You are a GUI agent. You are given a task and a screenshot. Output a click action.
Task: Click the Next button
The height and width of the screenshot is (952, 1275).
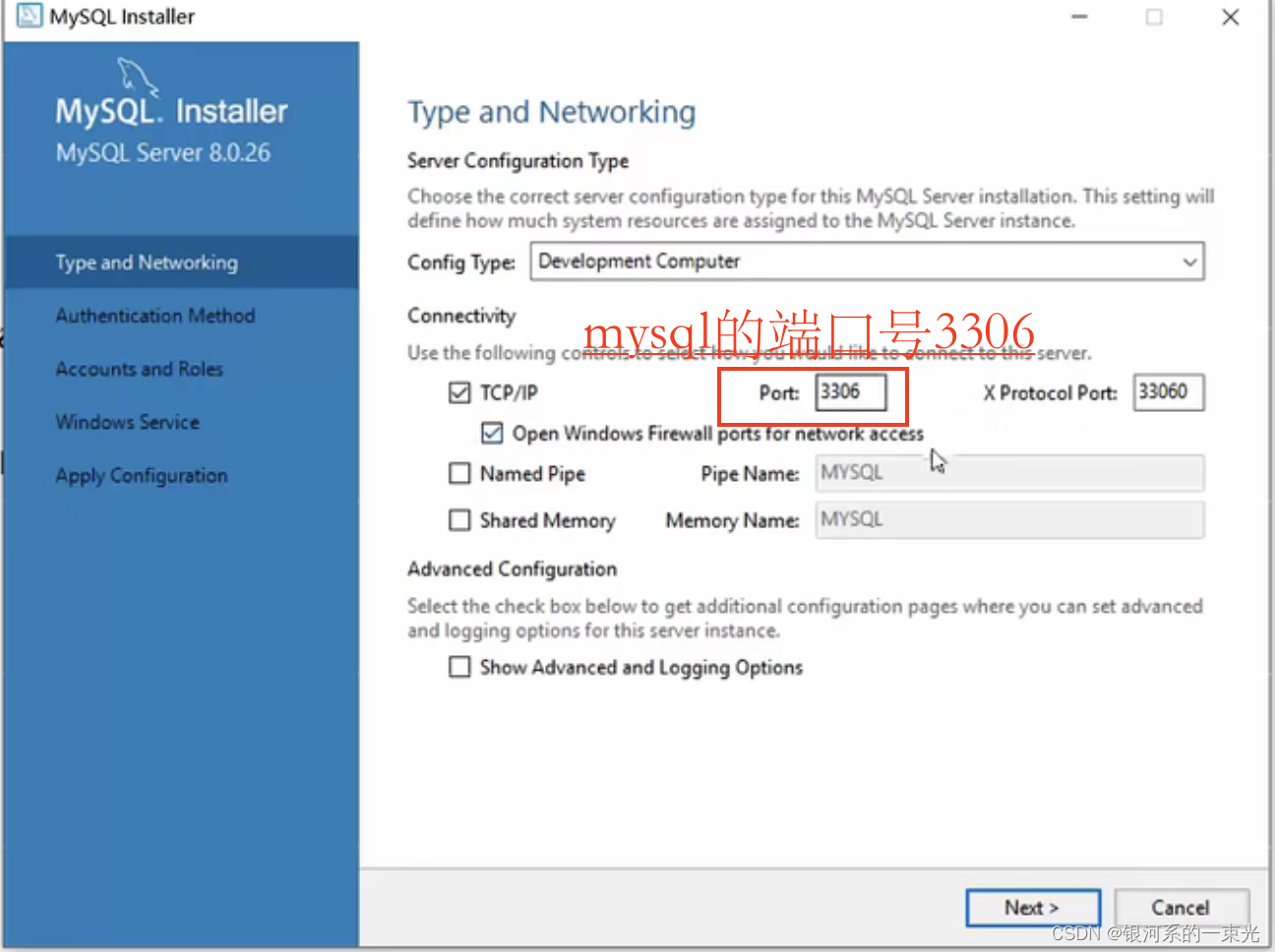click(x=1033, y=908)
